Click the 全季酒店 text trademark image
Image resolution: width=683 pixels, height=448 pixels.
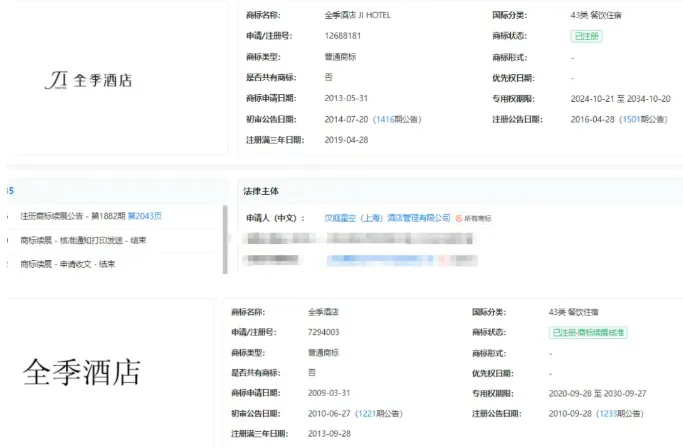[81, 373]
